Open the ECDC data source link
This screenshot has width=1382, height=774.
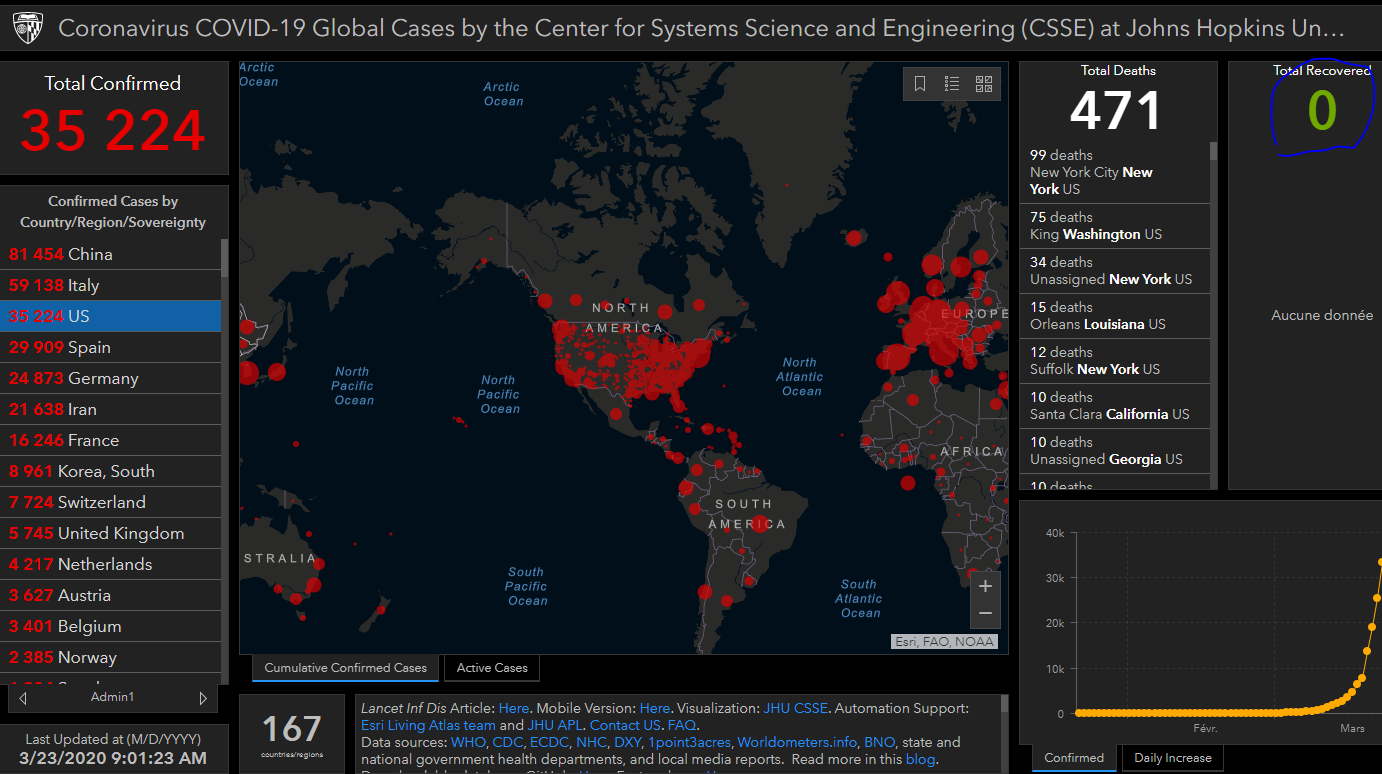pyautogui.click(x=550, y=742)
